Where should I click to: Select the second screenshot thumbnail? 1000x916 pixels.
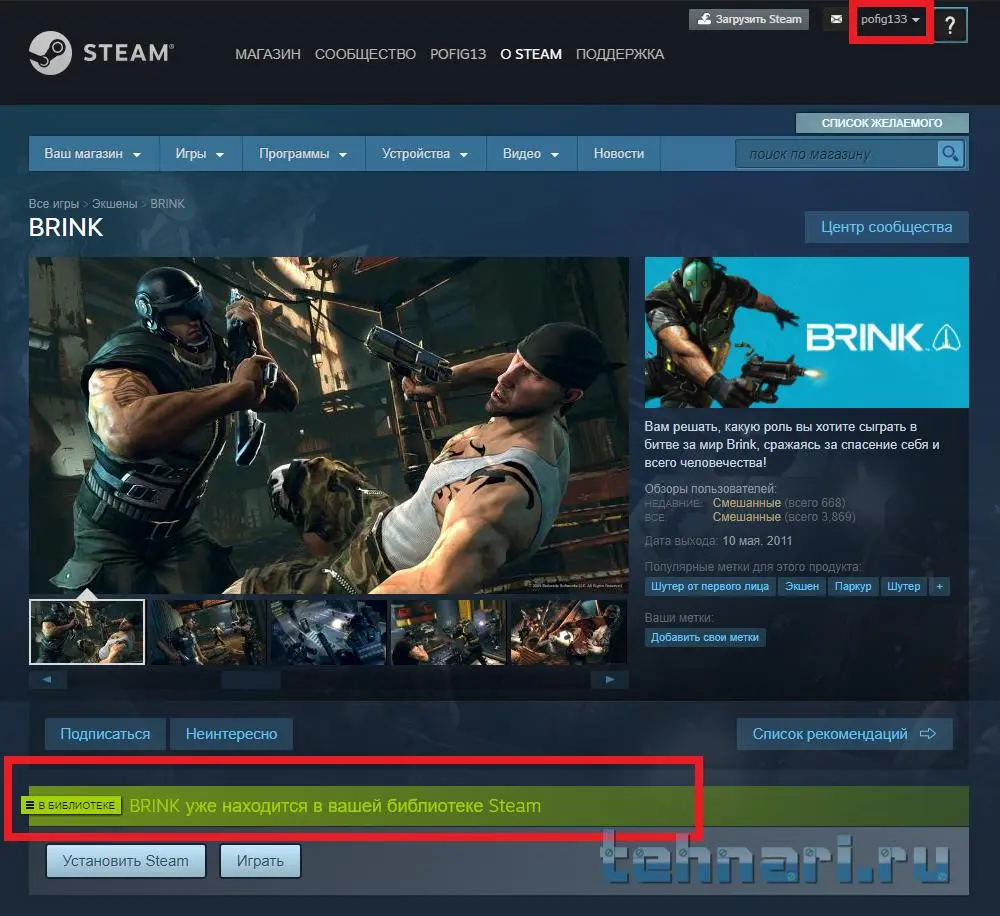(x=207, y=632)
